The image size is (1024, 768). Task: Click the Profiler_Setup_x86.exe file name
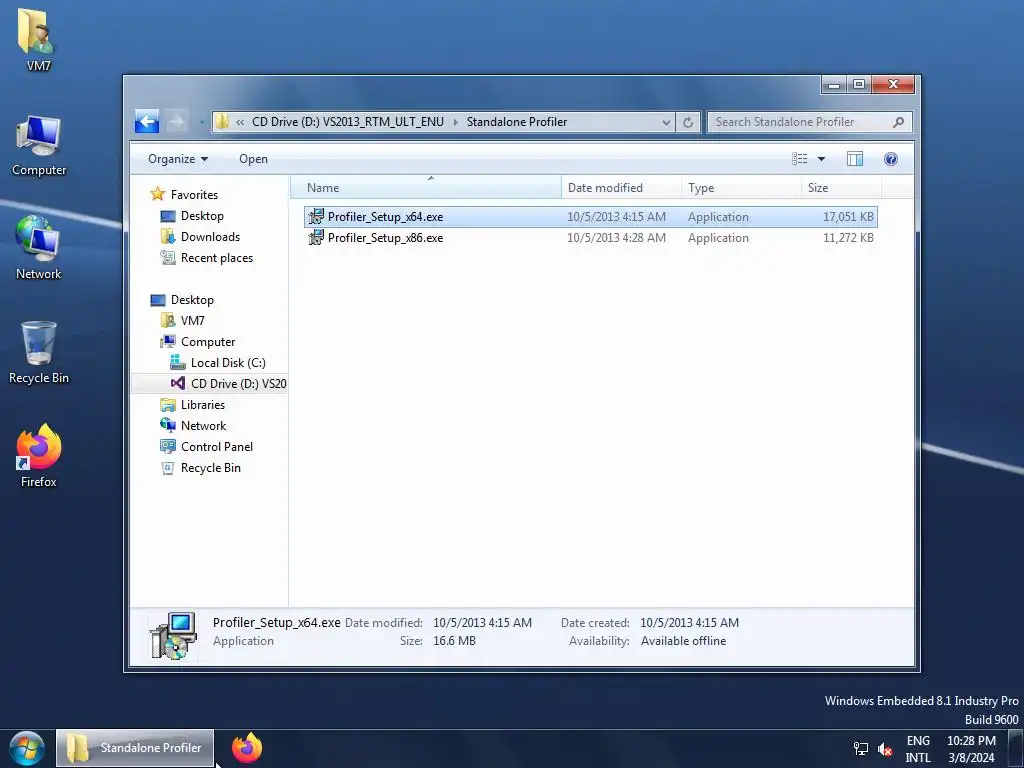pos(385,238)
